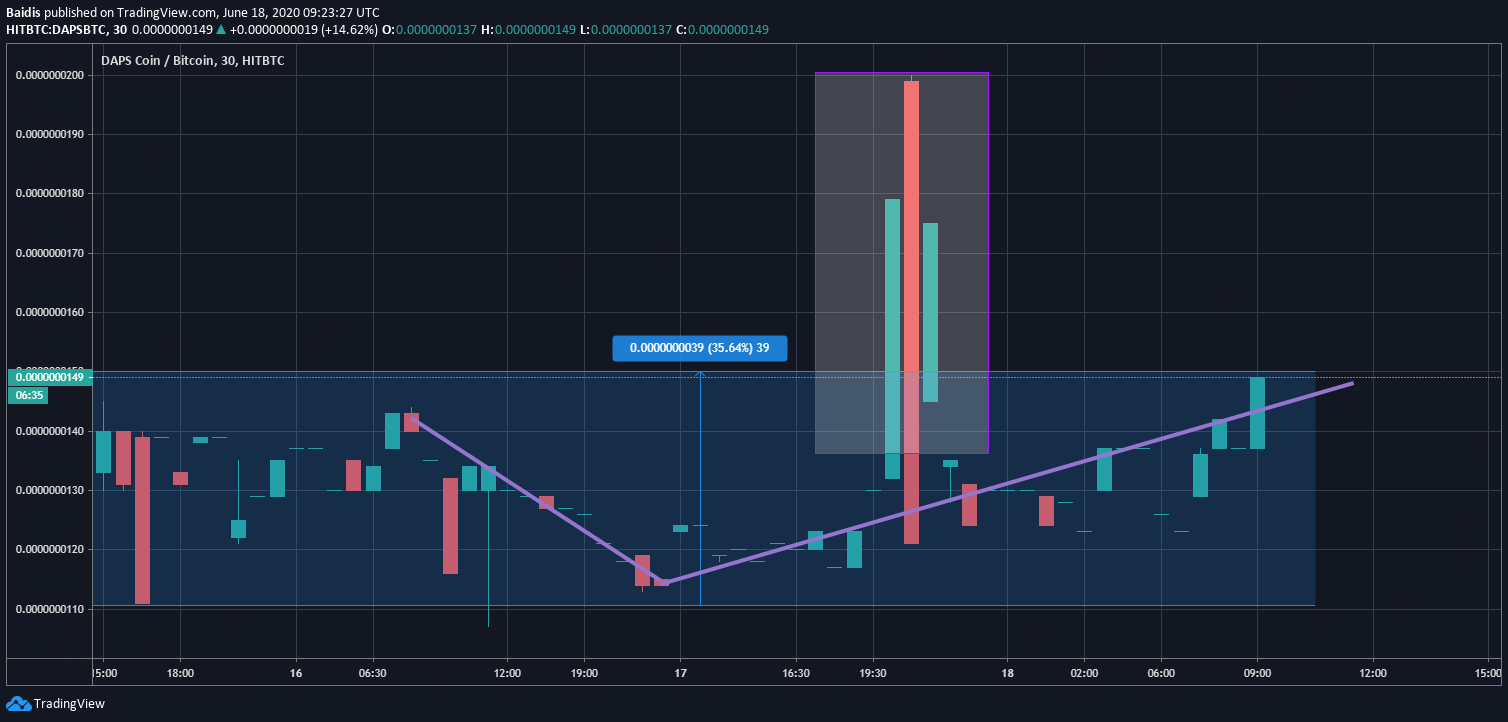Viewport: 1508px width, 722px height.
Task: Click the price axis label 0.0000000180
Action: pyautogui.click(x=49, y=193)
